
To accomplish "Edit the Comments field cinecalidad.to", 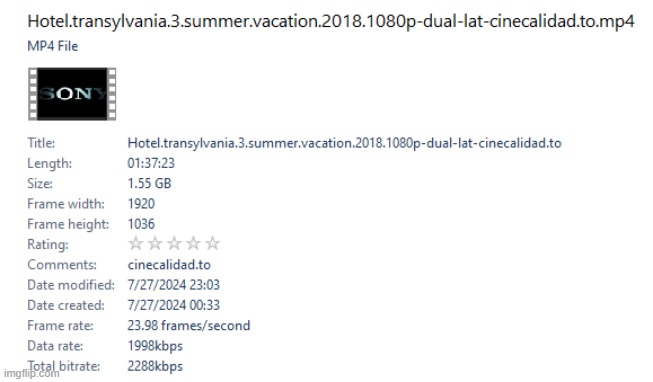I will pos(169,265).
